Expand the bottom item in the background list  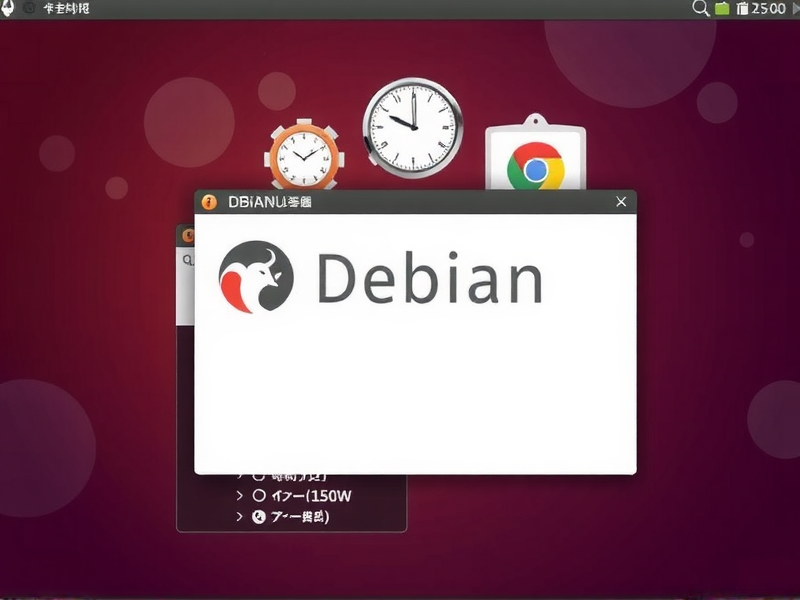(240, 517)
